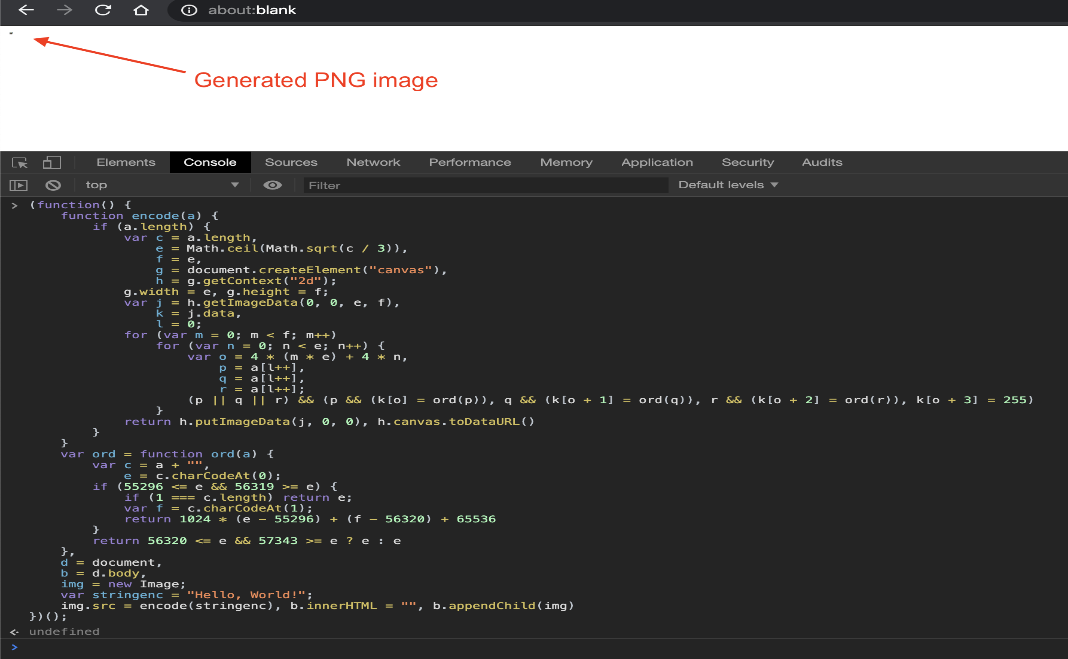Screen dimensions: 1068x659
Task: Create live expression with eye icon
Action: click(272, 185)
